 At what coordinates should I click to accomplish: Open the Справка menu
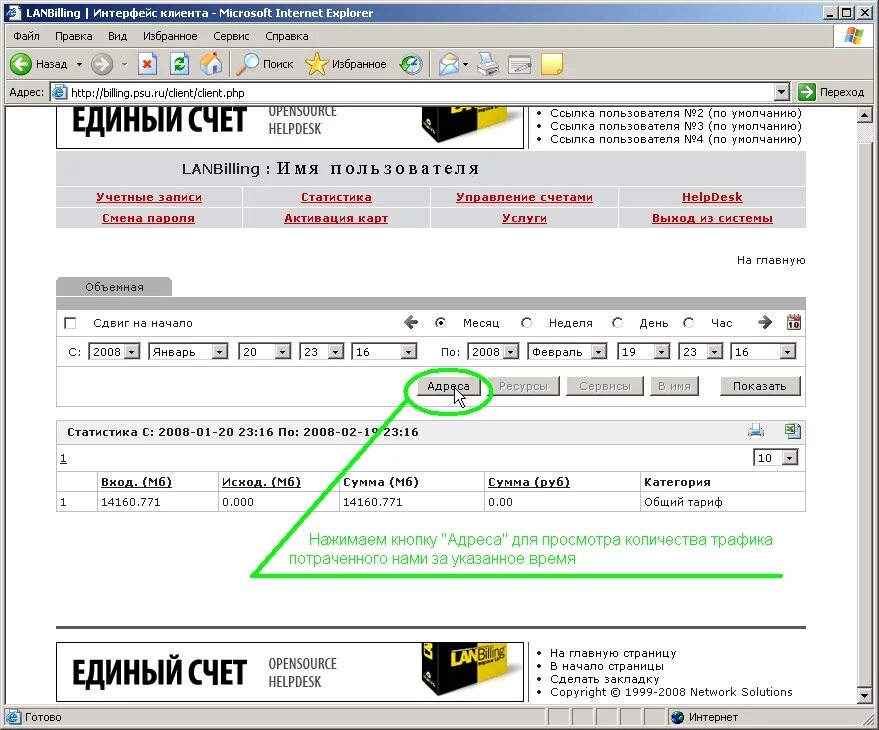click(286, 36)
